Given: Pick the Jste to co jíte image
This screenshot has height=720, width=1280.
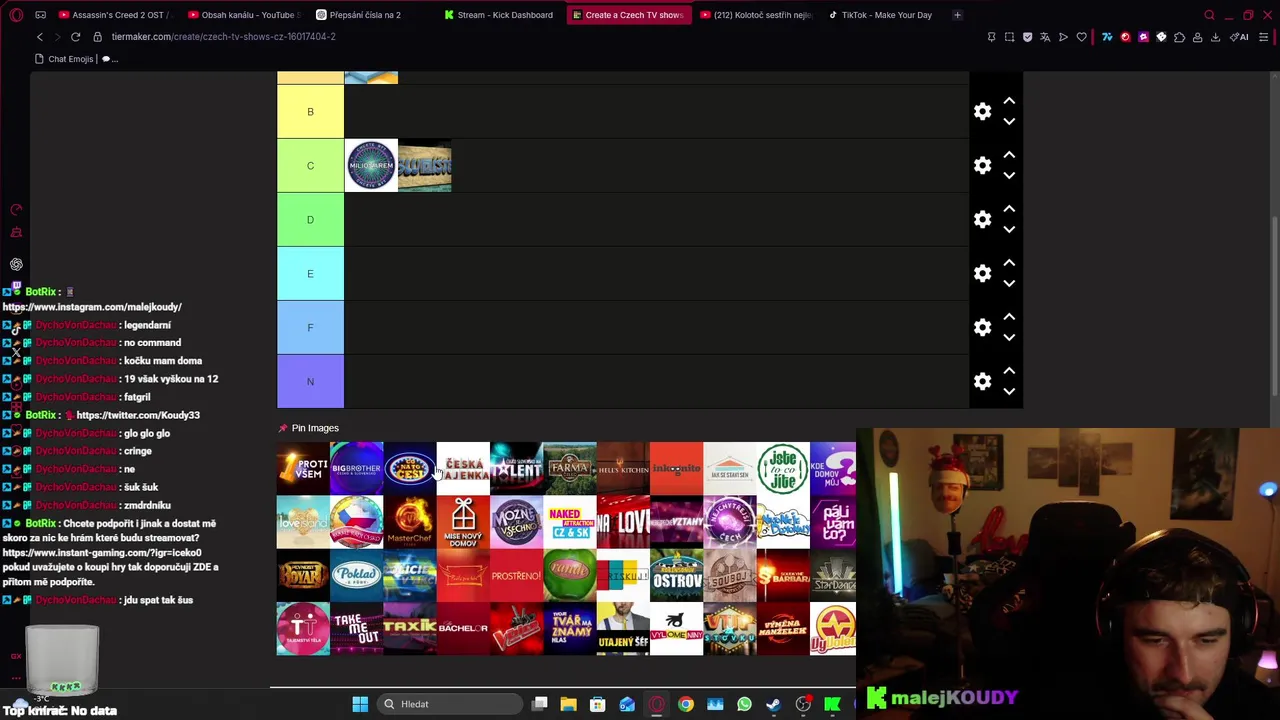Looking at the screenshot, I should (783, 468).
